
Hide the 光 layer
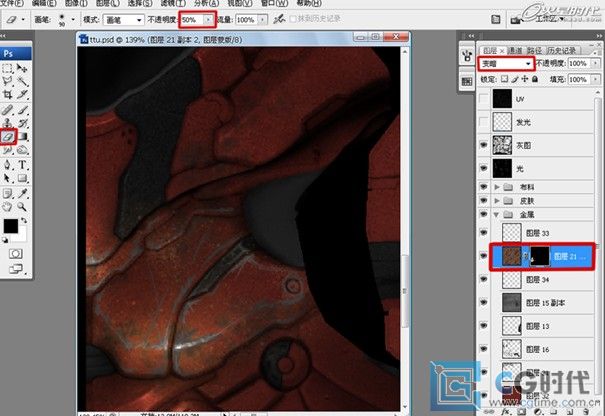[483, 168]
